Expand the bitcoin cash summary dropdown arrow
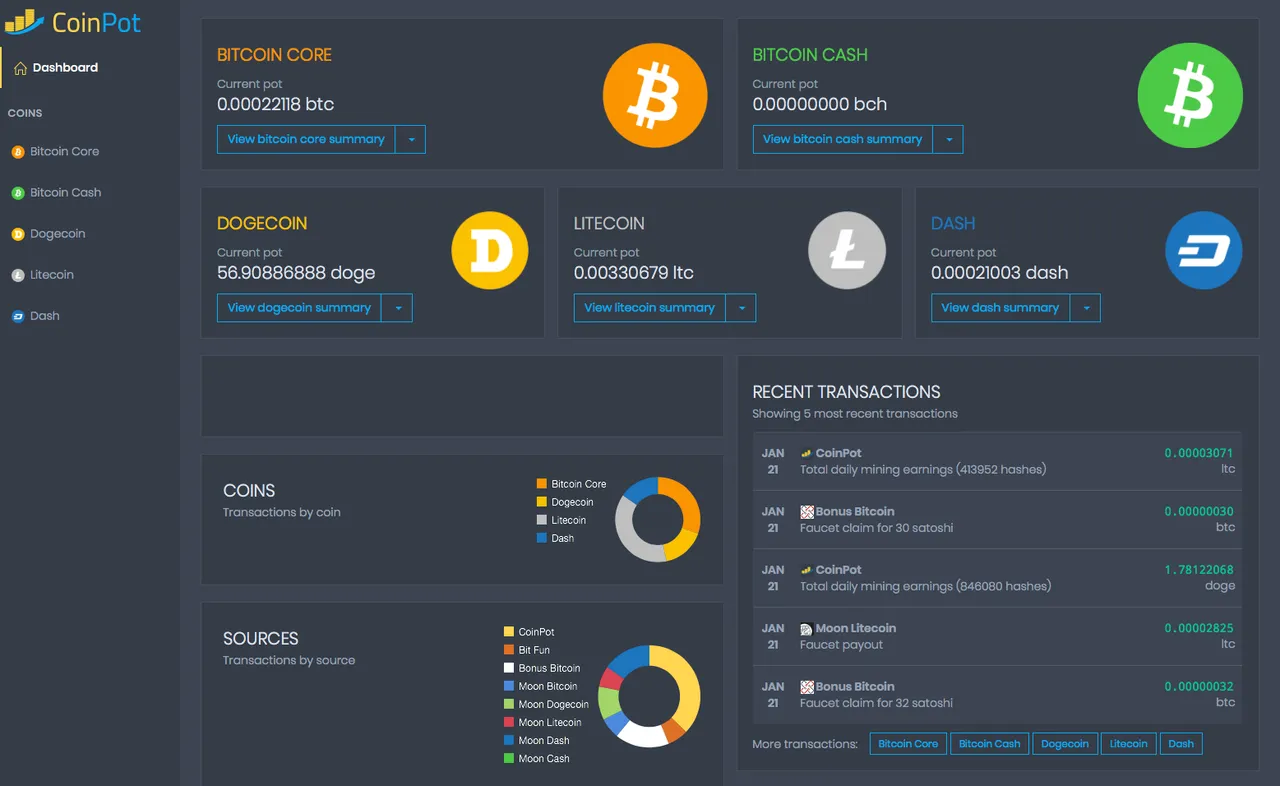 point(948,139)
